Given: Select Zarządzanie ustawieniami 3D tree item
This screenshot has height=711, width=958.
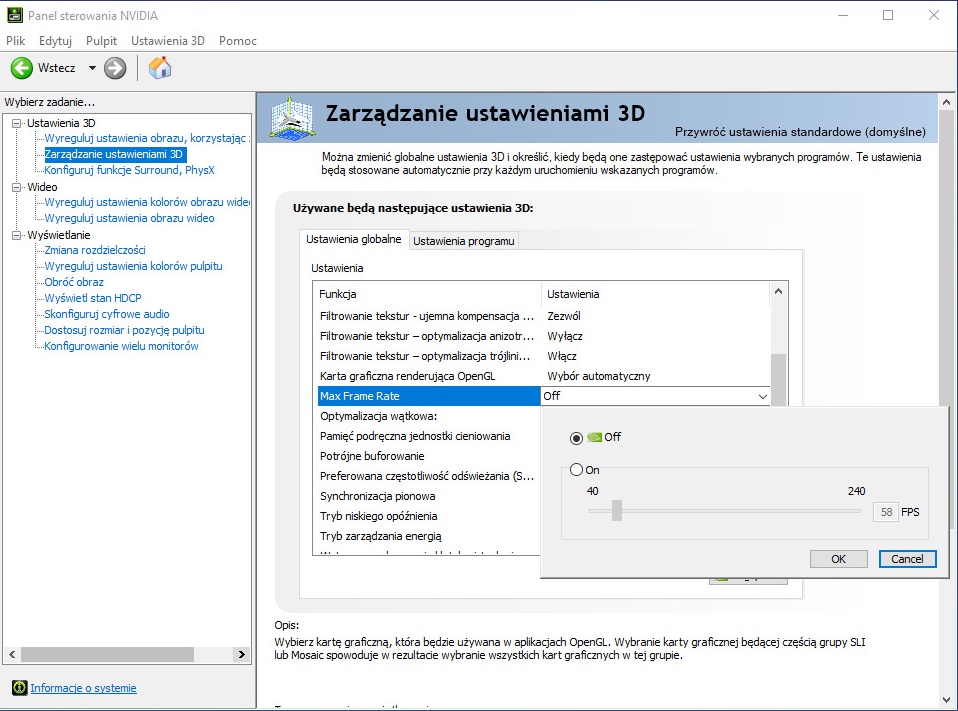Looking at the screenshot, I should coord(115,154).
